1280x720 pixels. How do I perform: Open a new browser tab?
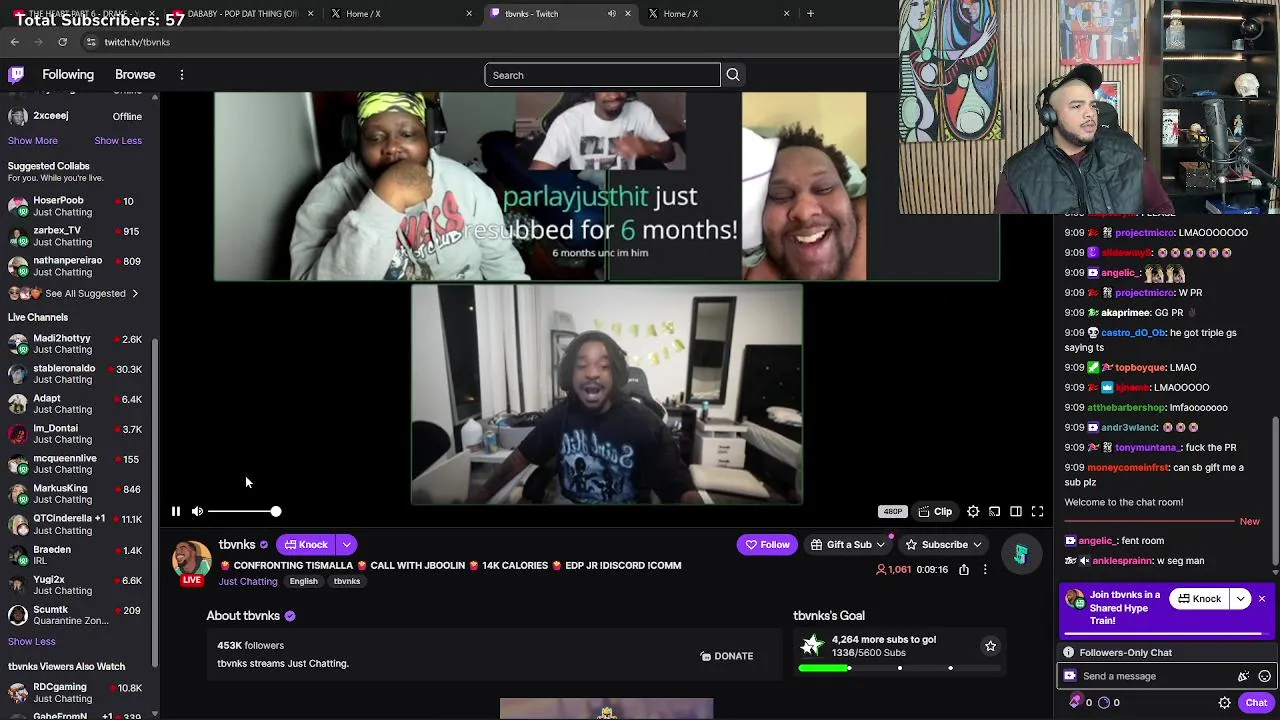coord(810,14)
